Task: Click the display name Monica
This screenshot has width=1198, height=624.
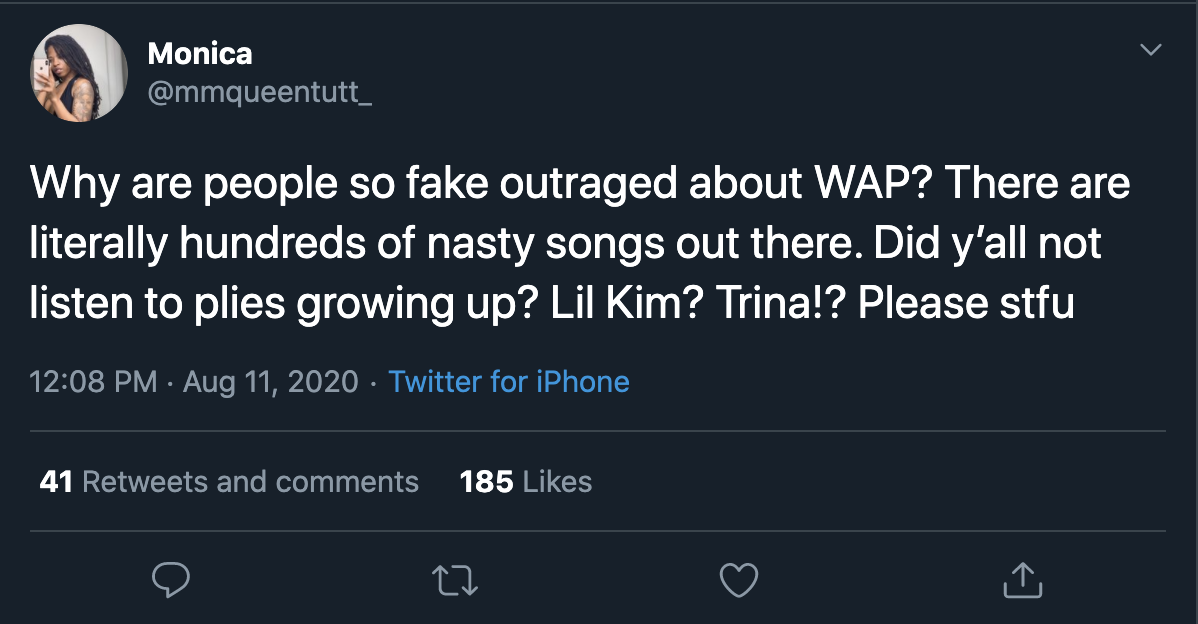Action: (200, 53)
